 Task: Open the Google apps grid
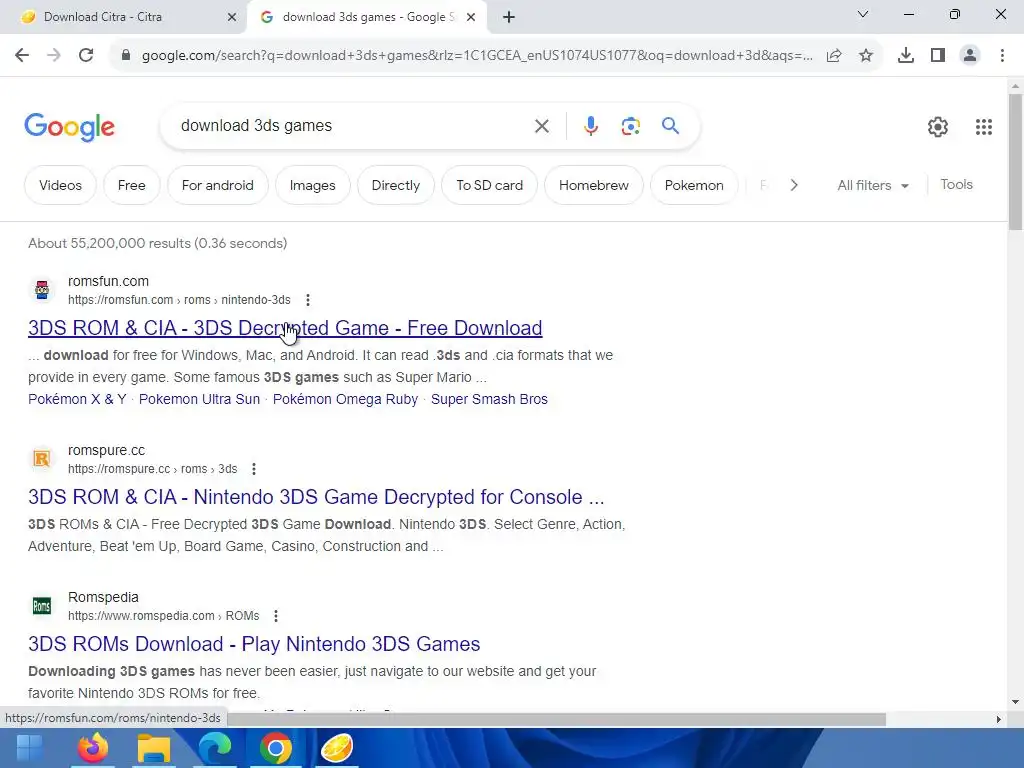[x=984, y=127]
